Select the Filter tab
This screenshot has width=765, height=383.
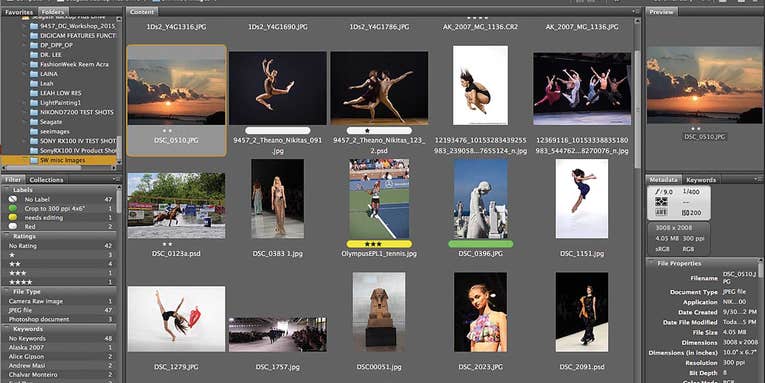(13, 180)
